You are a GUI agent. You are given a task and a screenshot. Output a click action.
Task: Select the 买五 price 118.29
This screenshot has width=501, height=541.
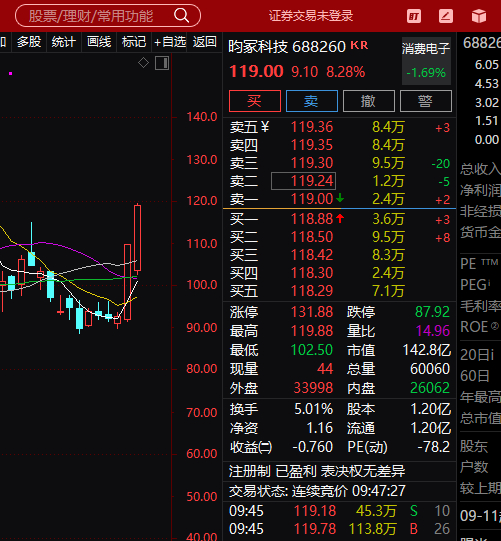312,291
